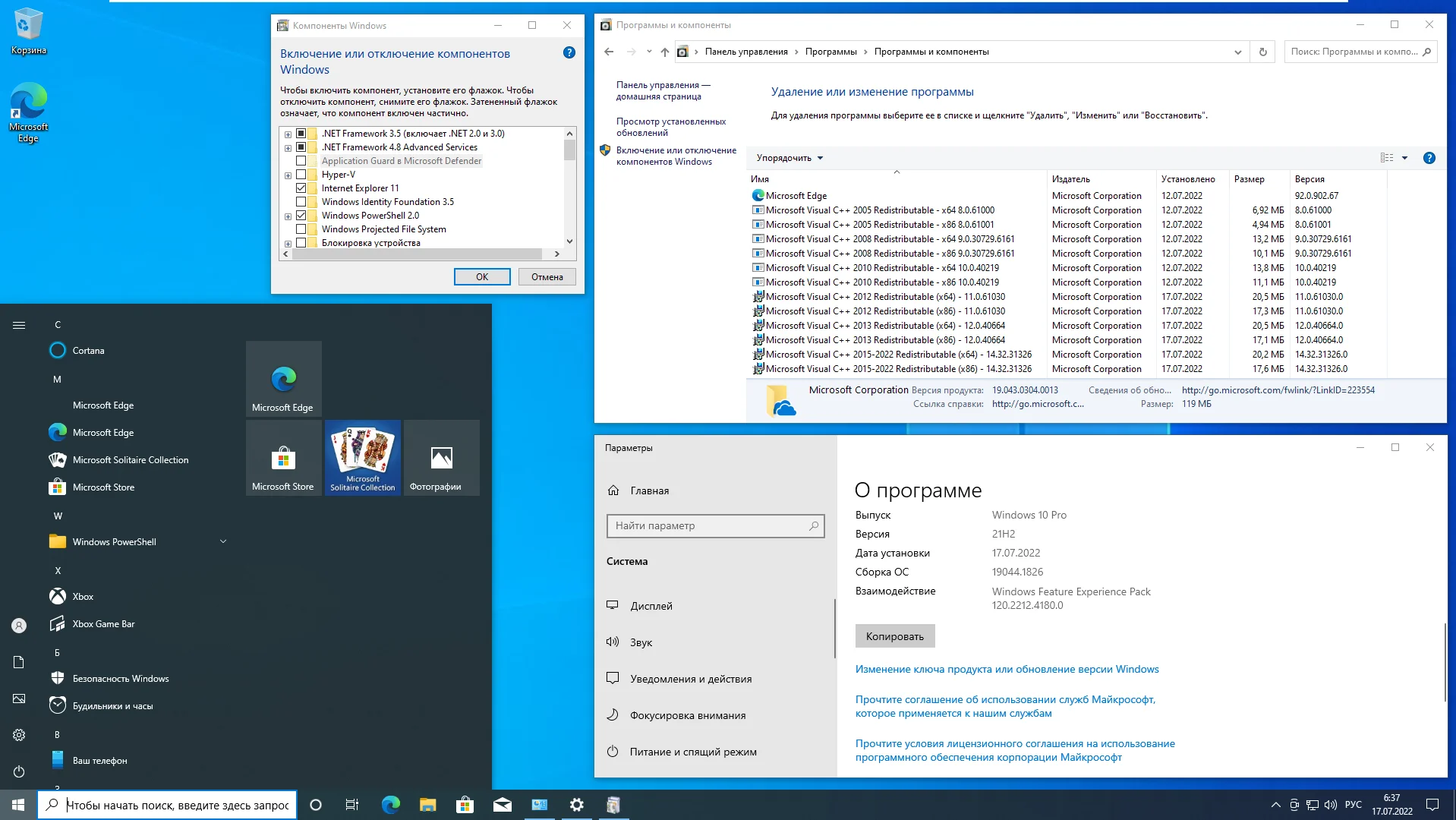The height and width of the screenshot is (820, 1456).
Task: Click the Найти параметр search field
Action: point(715,526)
